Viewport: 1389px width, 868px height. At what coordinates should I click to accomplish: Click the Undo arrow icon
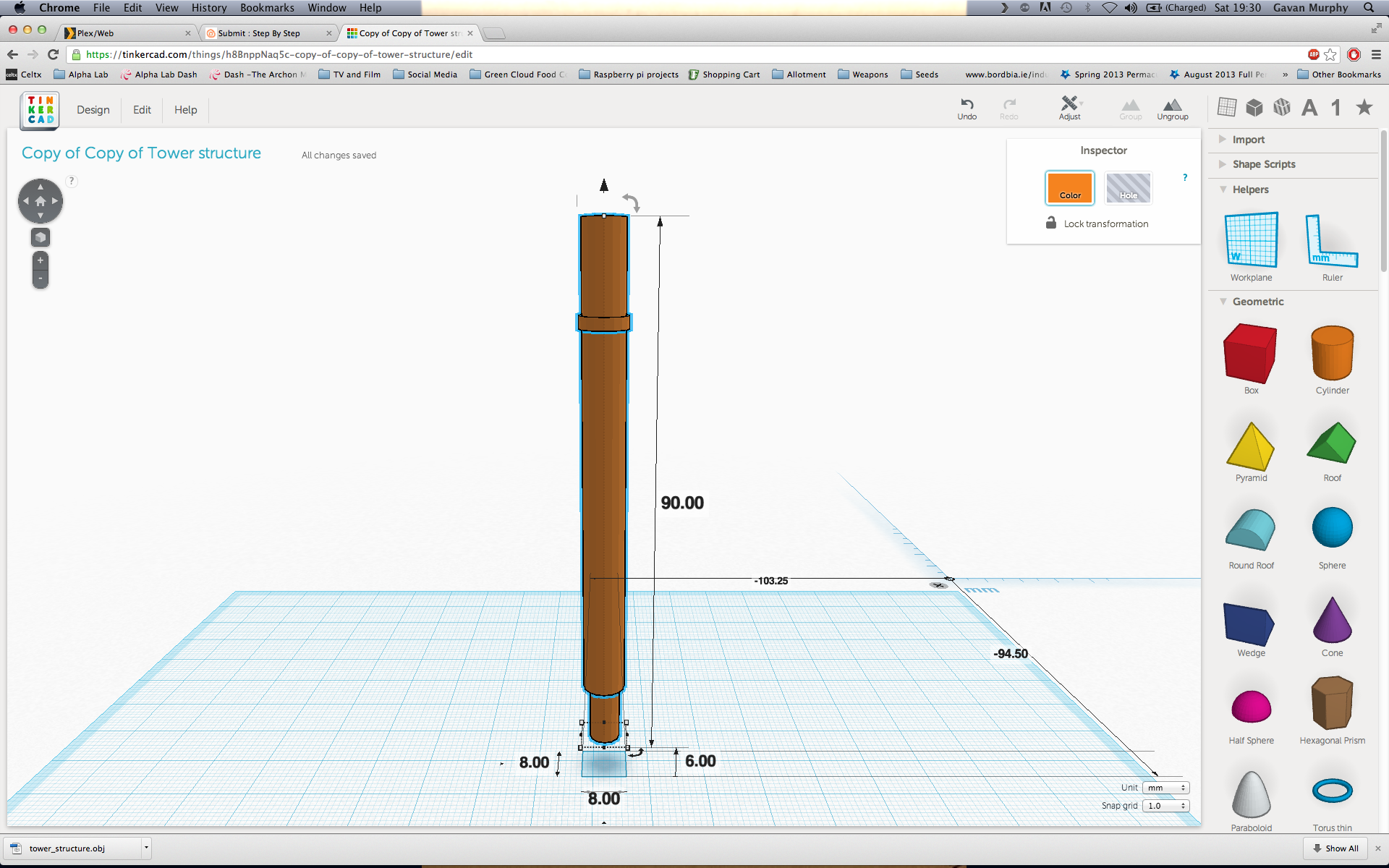point(967,103)
